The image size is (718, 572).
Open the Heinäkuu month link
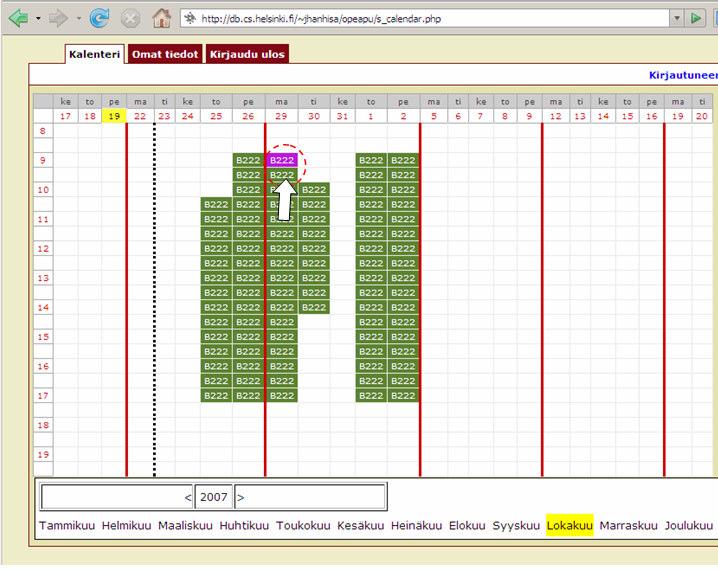[416, 525]
